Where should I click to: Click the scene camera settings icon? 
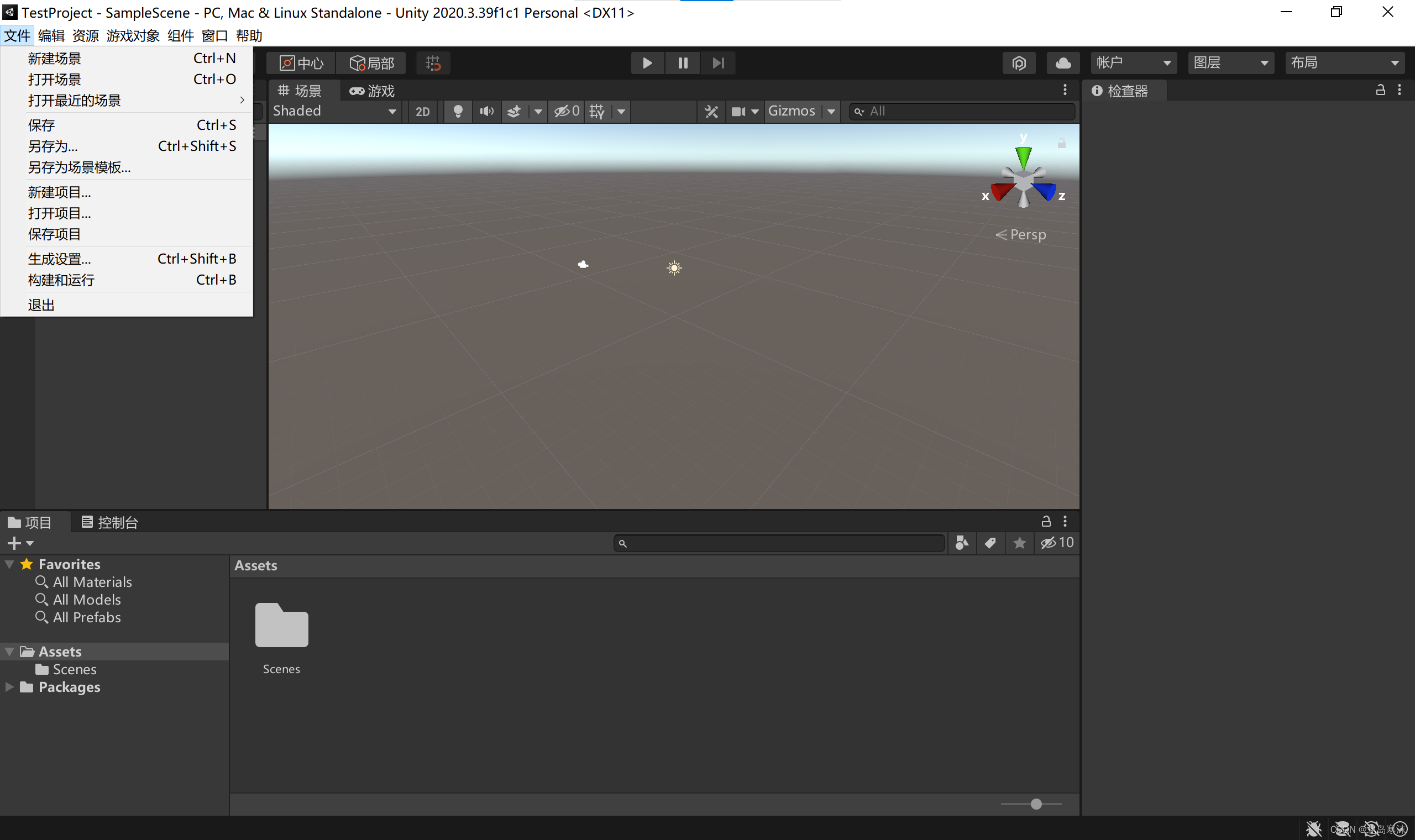point(741,112)
